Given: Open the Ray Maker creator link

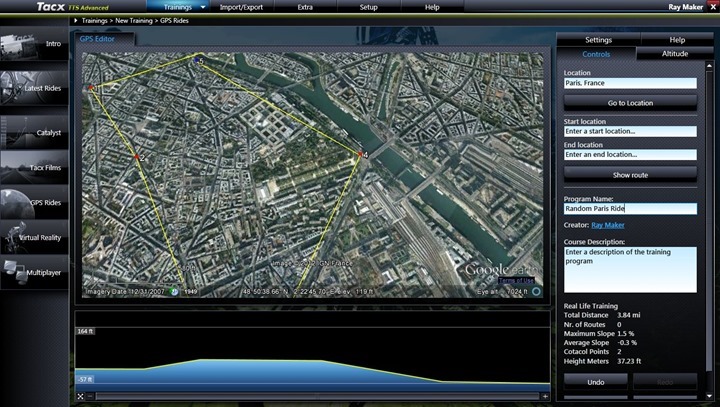Looking at the screenshot, I should coord(608,225).
